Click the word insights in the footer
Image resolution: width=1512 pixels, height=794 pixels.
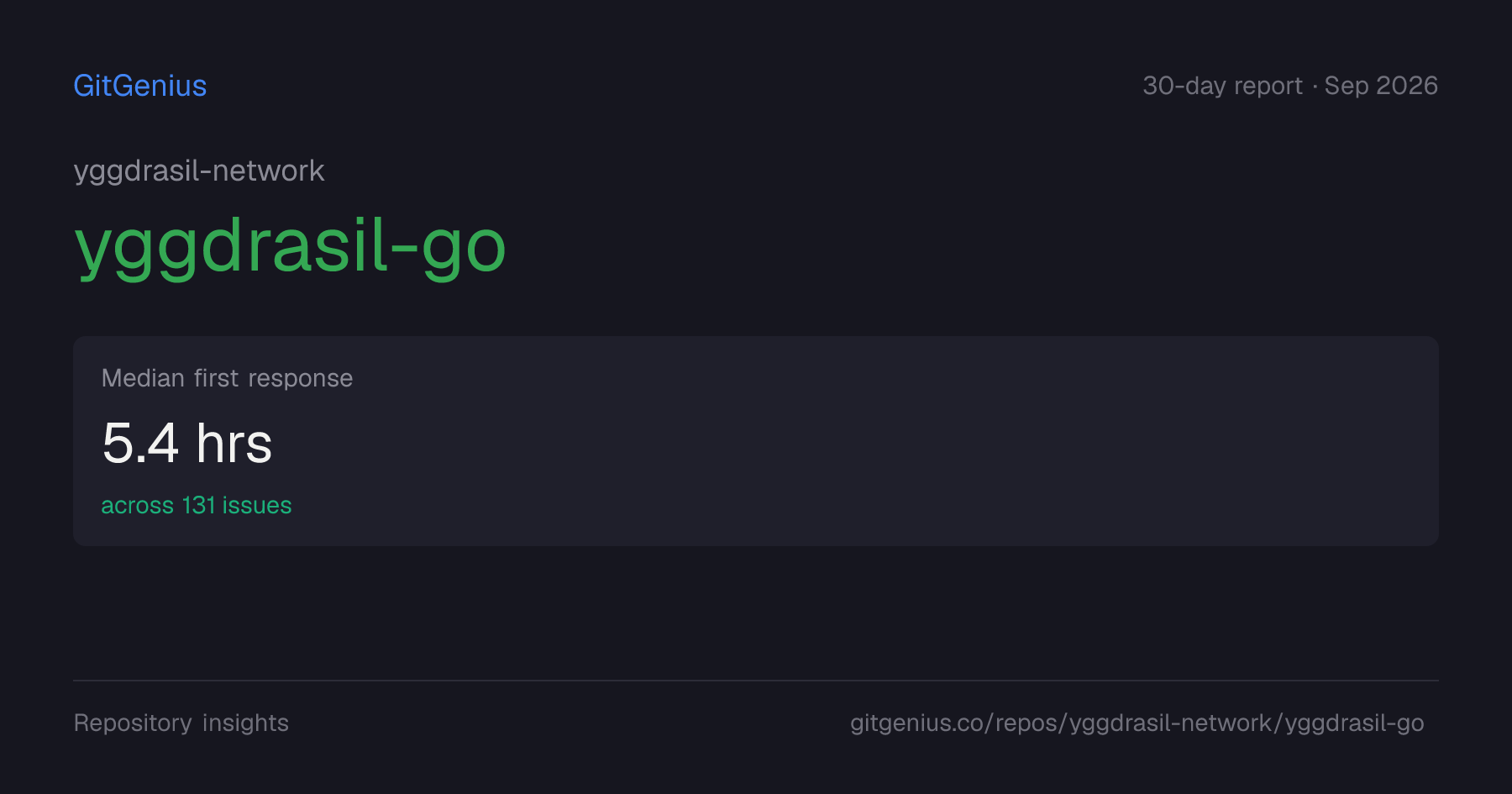pyautogui.click(x=245, y=723)
